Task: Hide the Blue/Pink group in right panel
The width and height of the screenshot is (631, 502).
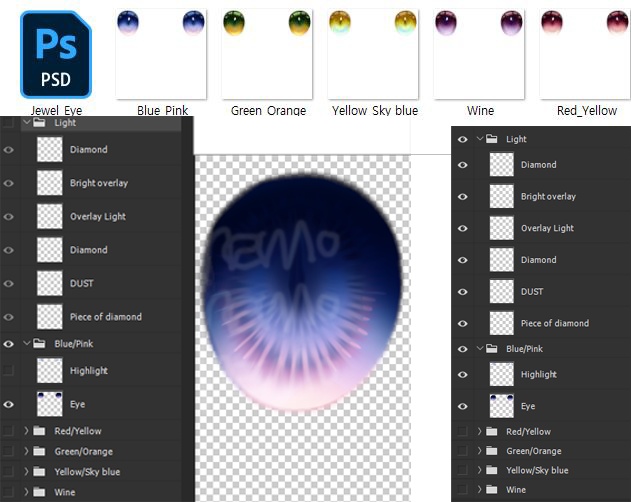Action: 463,349
